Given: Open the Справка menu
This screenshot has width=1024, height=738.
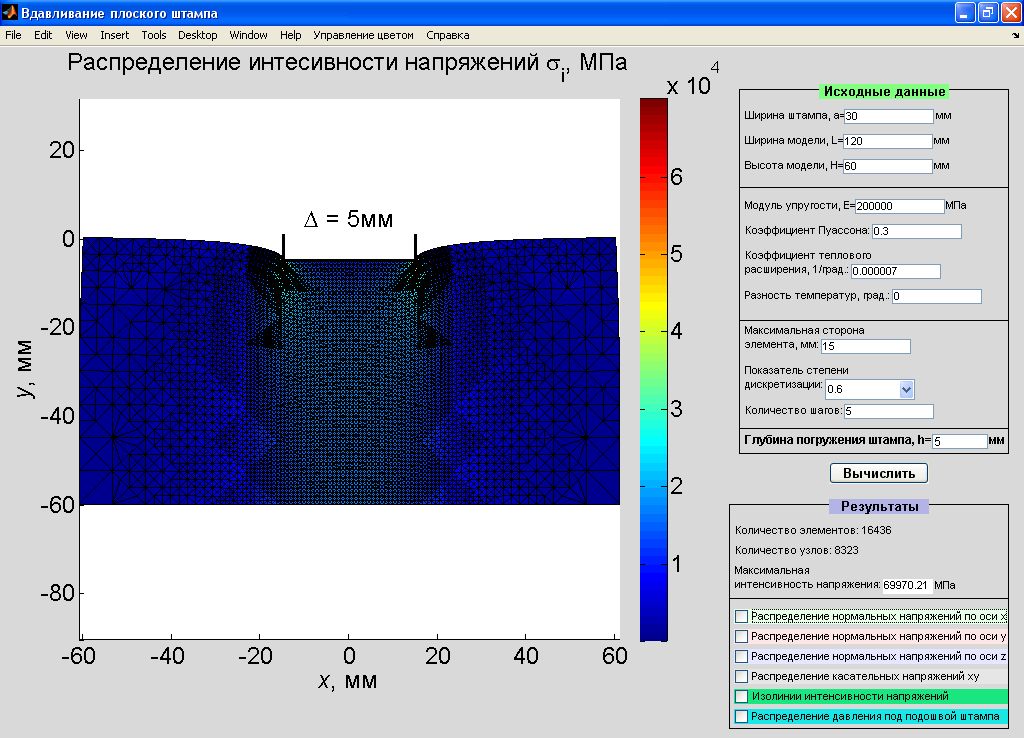Looking at the screenshot, I should [447, 35].
